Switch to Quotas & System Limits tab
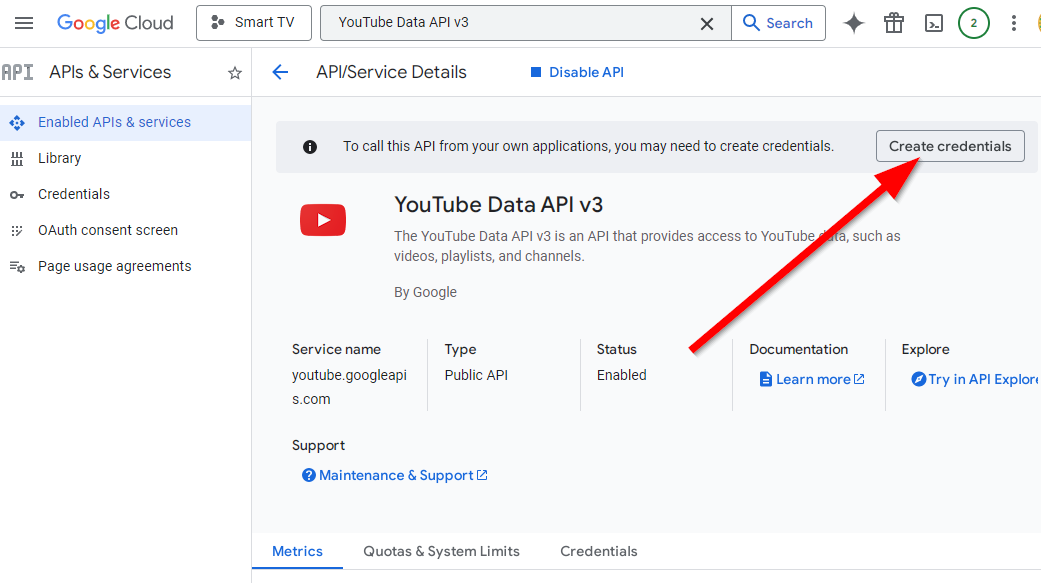1041x583 pixels. (441, 551)
